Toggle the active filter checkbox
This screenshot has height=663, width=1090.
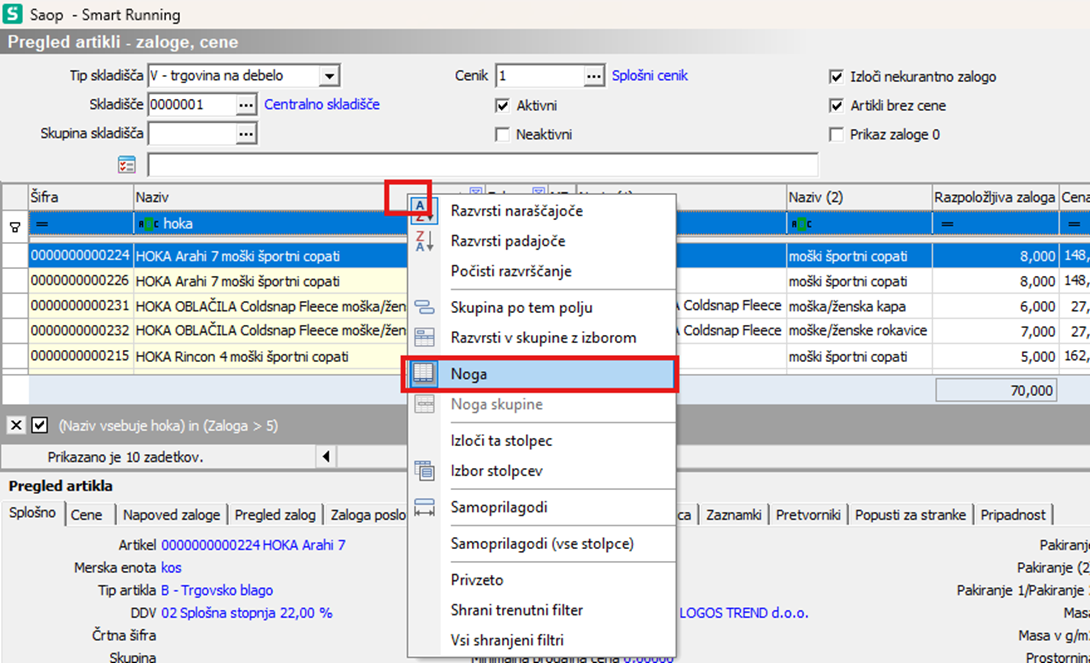coord(40,425)
